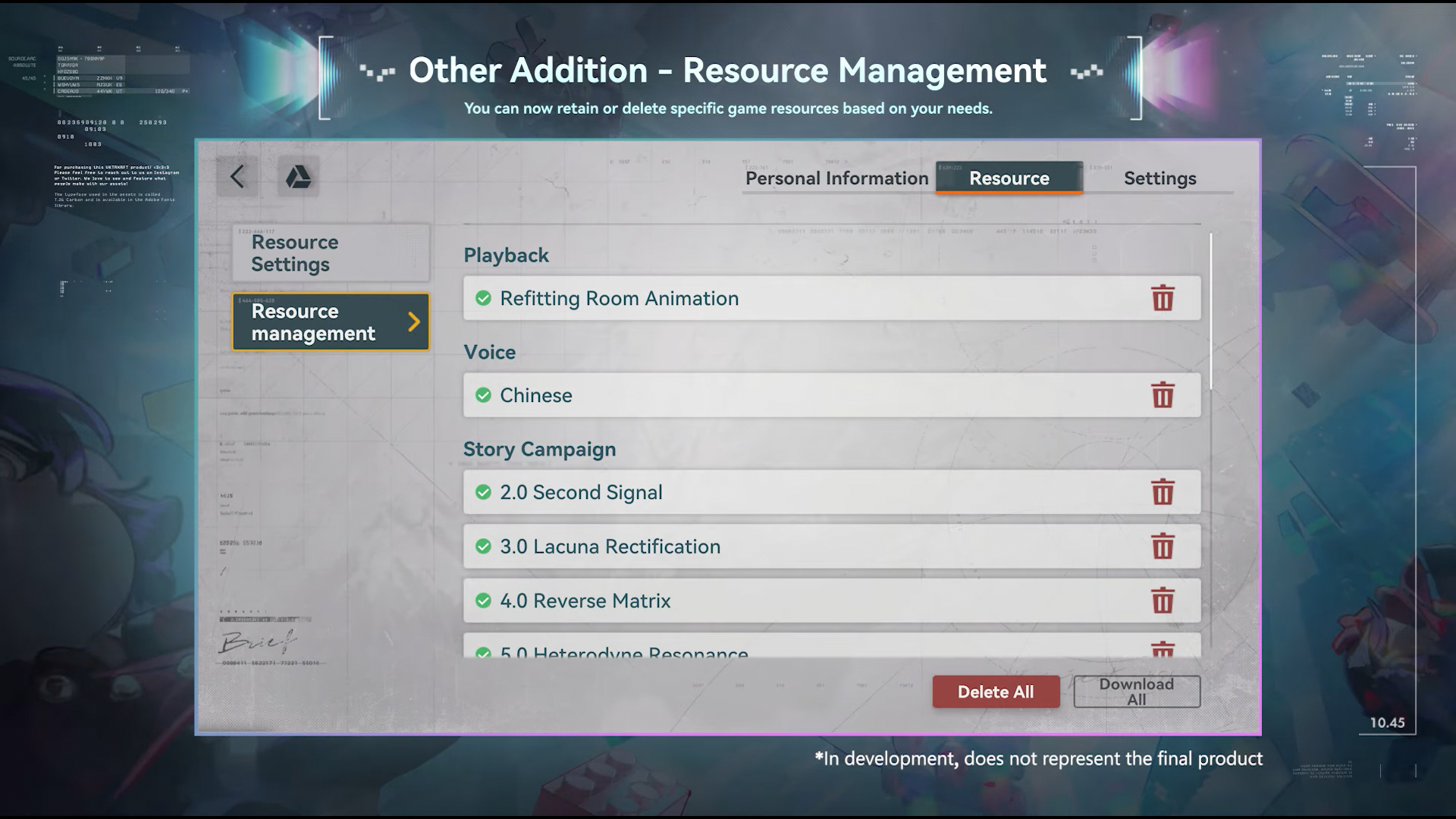Screen dimensions: 1456x819
Task: Click the Download All button
Action: point(1136,692)
